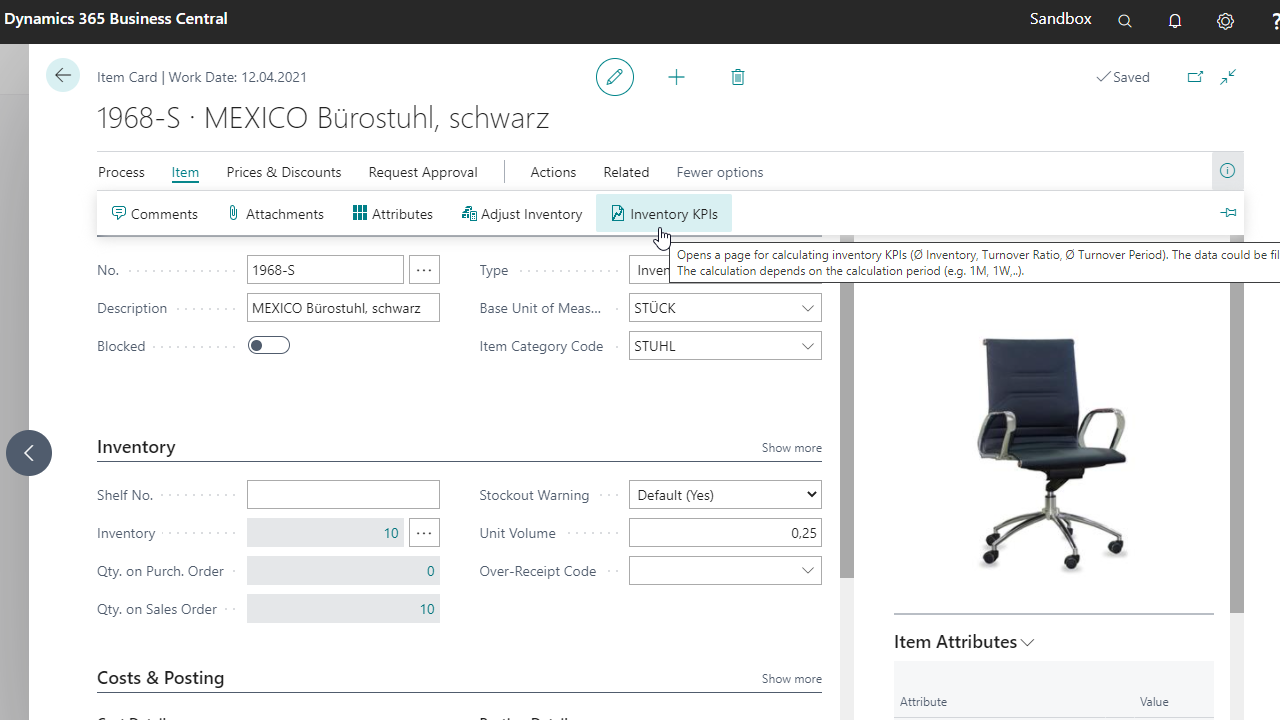Click the back arrow button

[63, 76]
